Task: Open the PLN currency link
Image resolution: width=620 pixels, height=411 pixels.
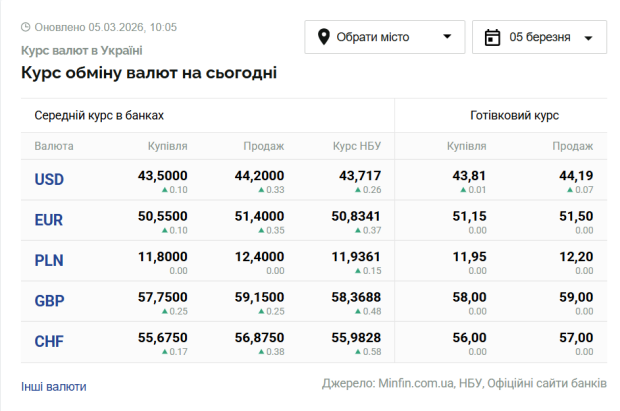Action: (x=49, y=261)
